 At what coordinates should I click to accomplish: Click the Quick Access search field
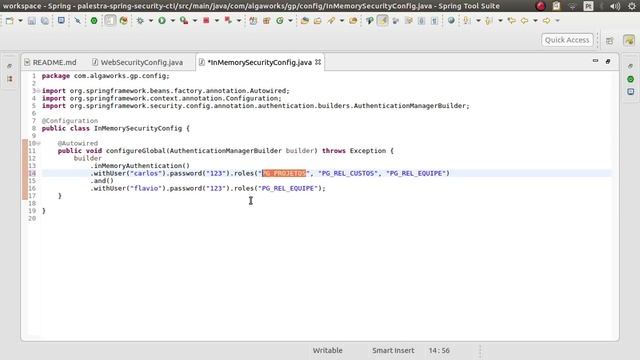click(567, 40)
